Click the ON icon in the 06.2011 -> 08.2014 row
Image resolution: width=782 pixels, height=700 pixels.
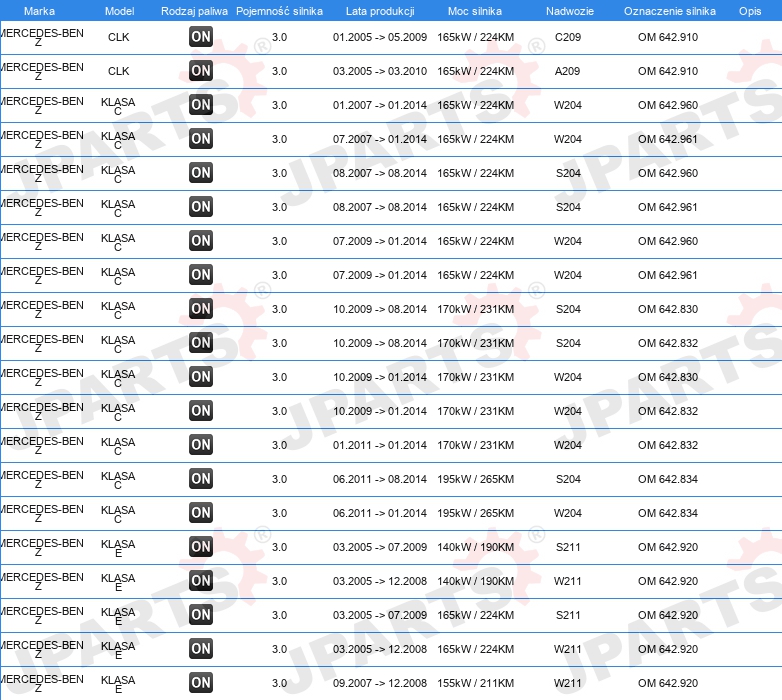click(x=201, y=479)
